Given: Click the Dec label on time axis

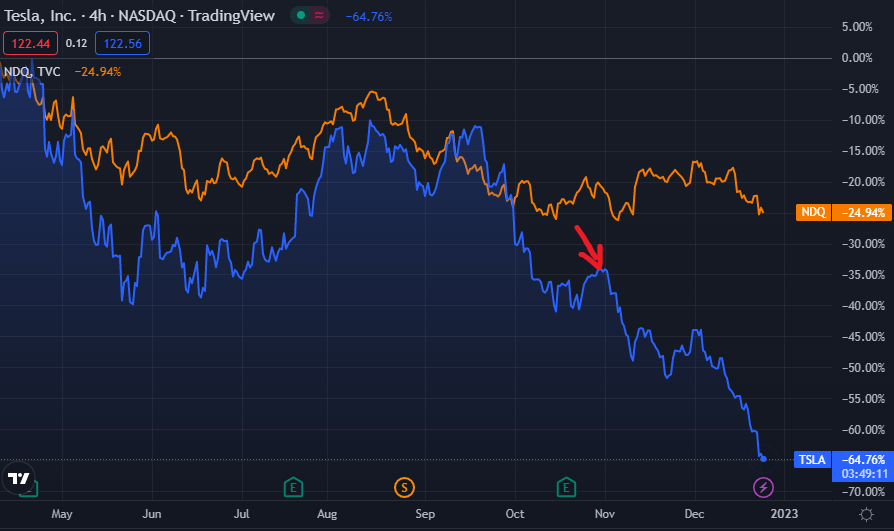Looking at the screenshot, I should coord(694,514).
